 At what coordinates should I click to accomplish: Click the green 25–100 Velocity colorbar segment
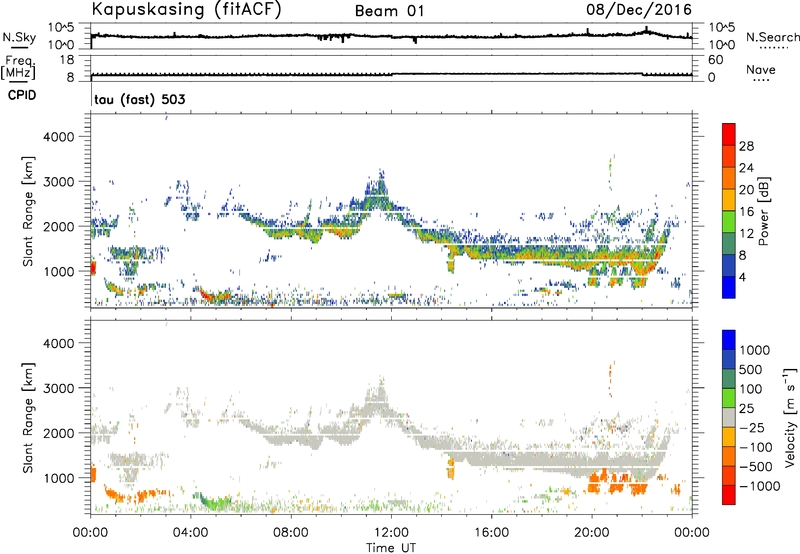729,398
